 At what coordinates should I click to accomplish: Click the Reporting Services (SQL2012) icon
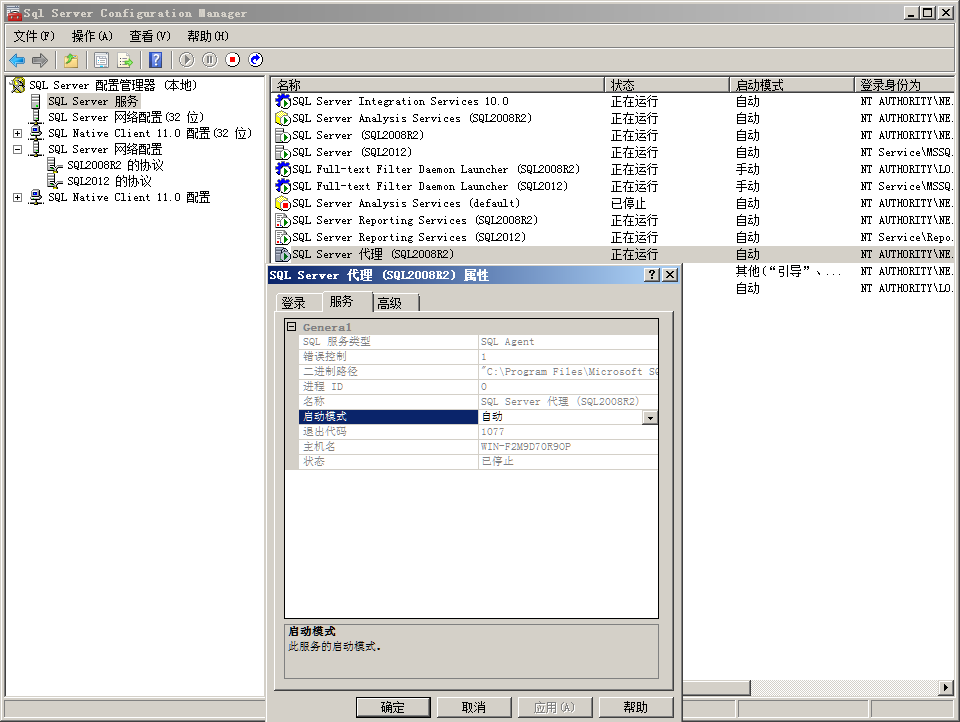283,237
